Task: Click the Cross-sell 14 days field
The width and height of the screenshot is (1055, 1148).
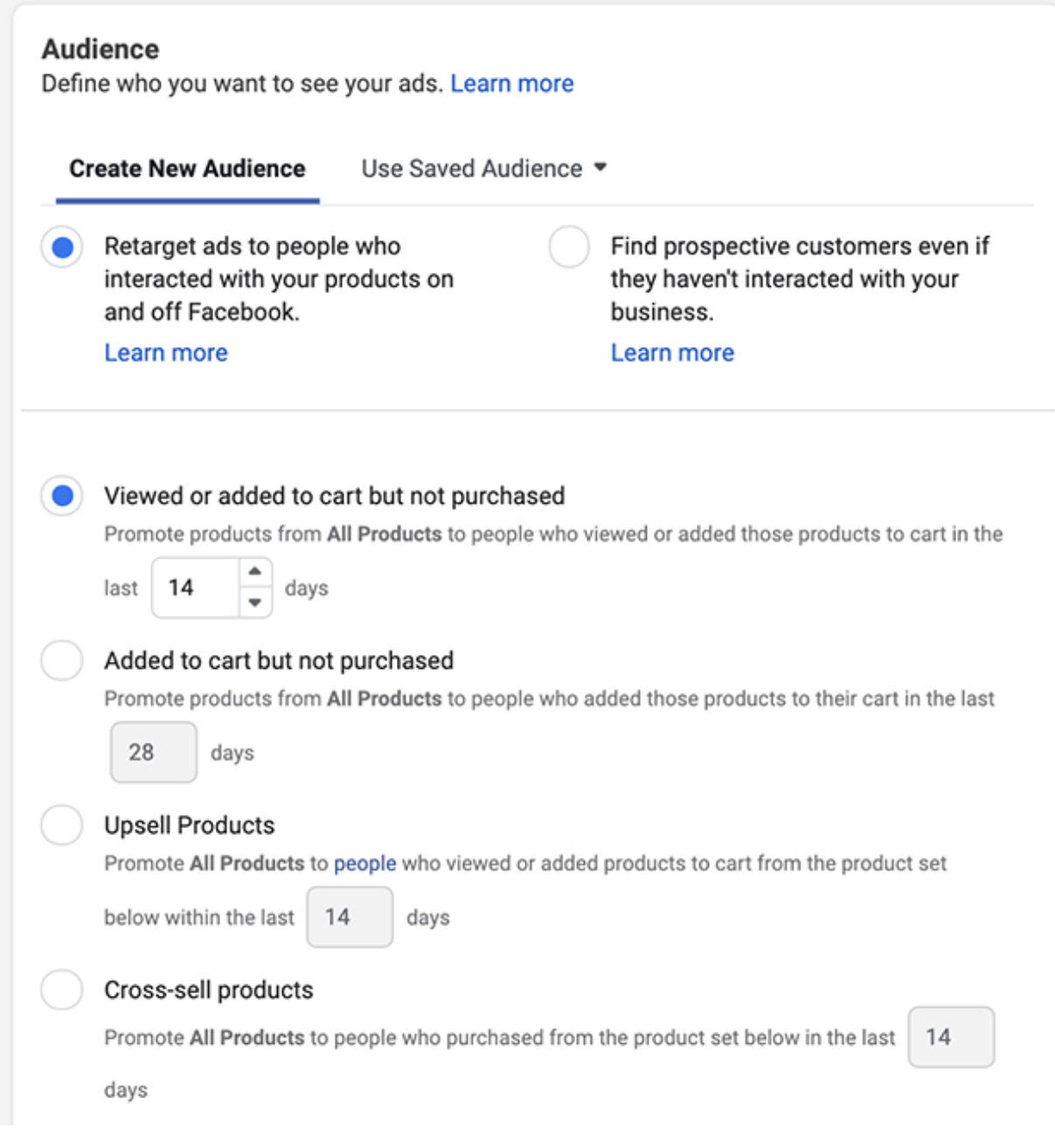Action: 950,1037
